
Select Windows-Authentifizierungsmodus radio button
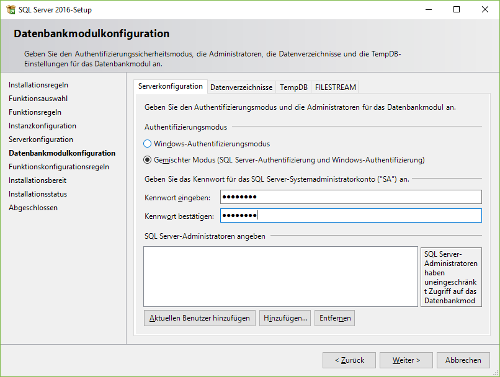click(x=147, y=144)
